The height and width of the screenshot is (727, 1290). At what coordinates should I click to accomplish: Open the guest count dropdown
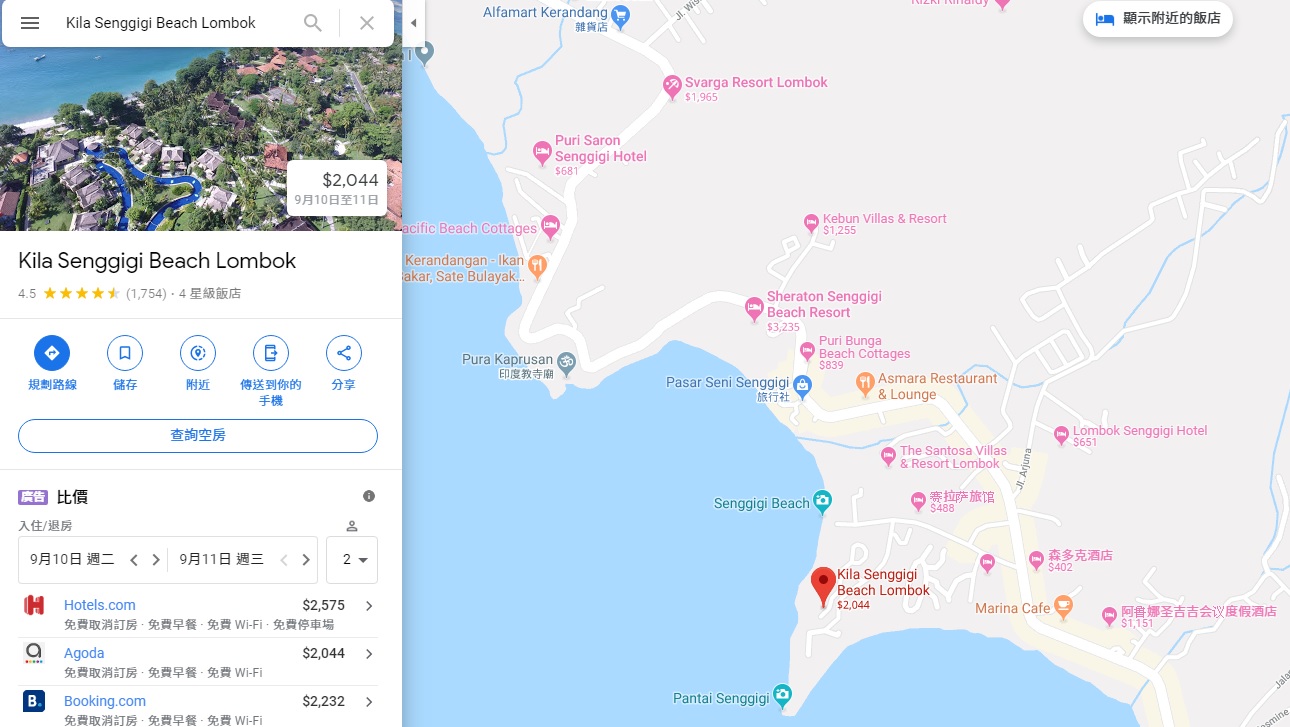tap(352, 560)
